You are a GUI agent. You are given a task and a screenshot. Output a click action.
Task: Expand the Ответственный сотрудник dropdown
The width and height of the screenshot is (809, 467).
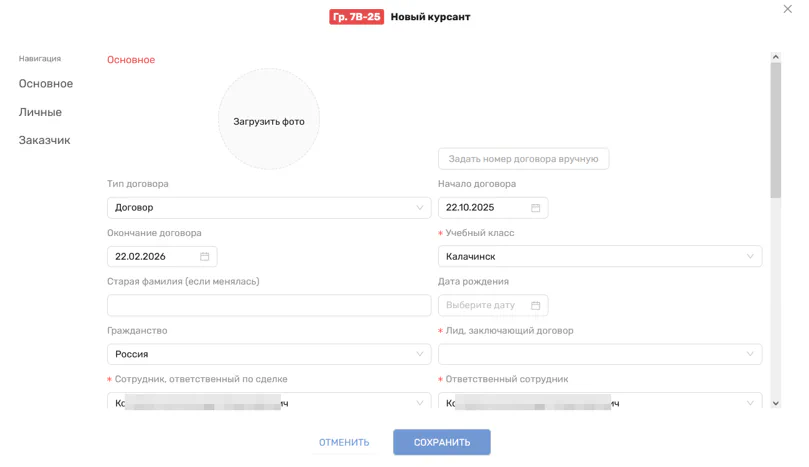click(600, 402)
